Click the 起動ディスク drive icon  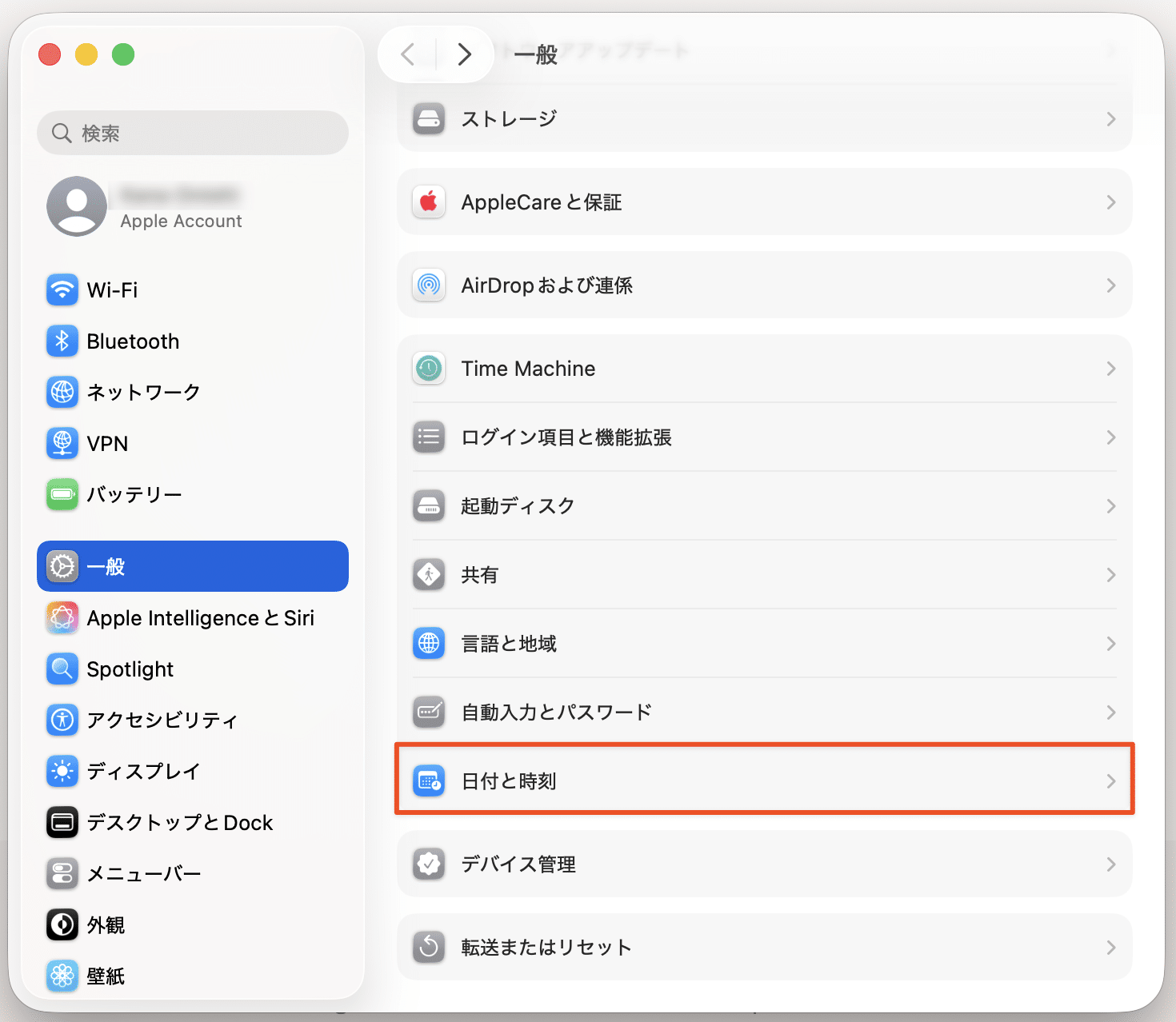click(x=429, y=506)
